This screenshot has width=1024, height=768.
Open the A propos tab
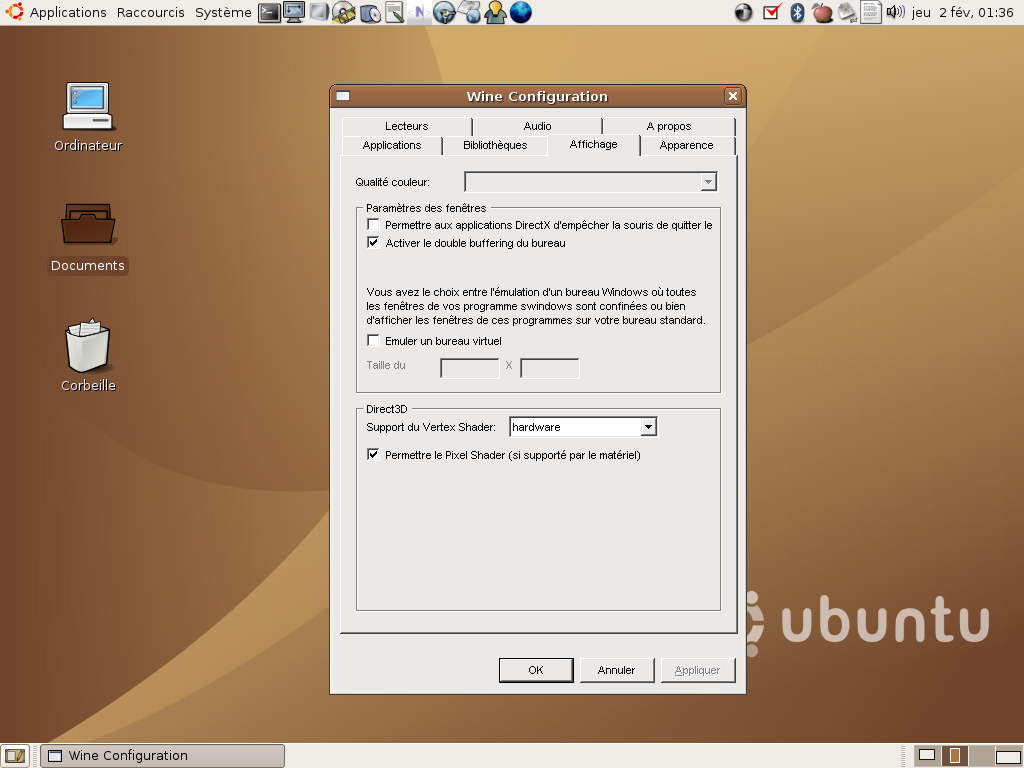(669, 126)
